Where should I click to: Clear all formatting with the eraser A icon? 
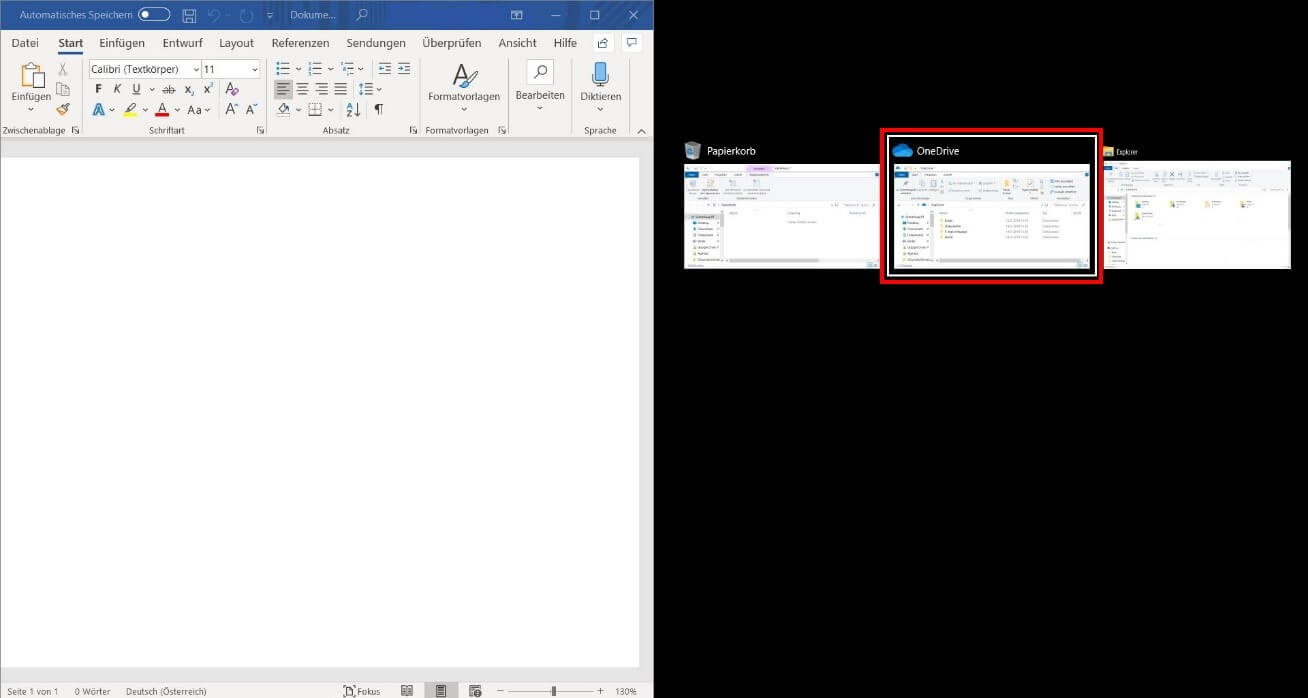click(x=232, y=89)
